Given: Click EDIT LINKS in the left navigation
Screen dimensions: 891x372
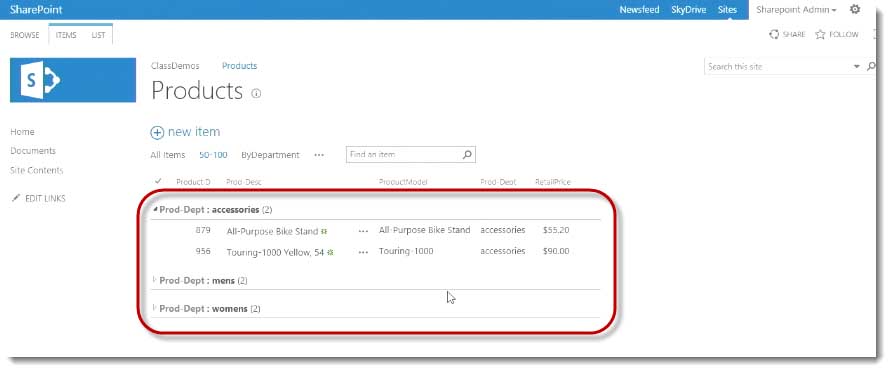Looking at the screenshot, I should (x=38, y=198).
